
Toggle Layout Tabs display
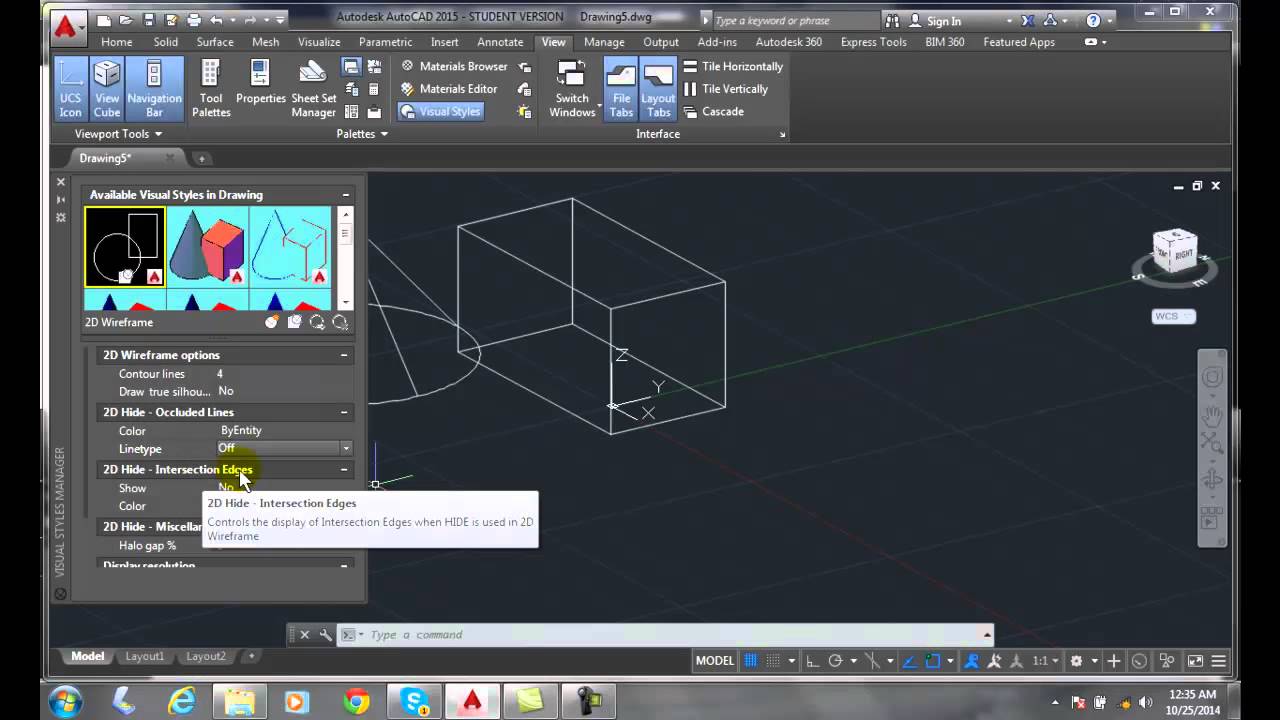tap(658, 89)
